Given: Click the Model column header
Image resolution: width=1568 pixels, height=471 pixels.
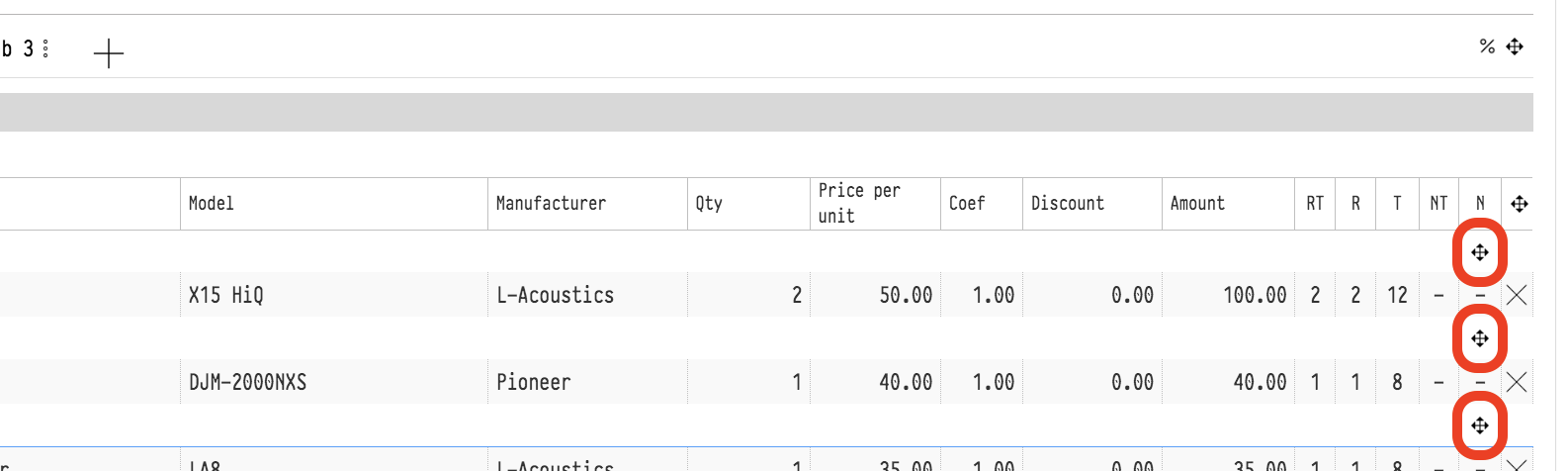Looking at the screenshot, I should (x=212, y=204).
